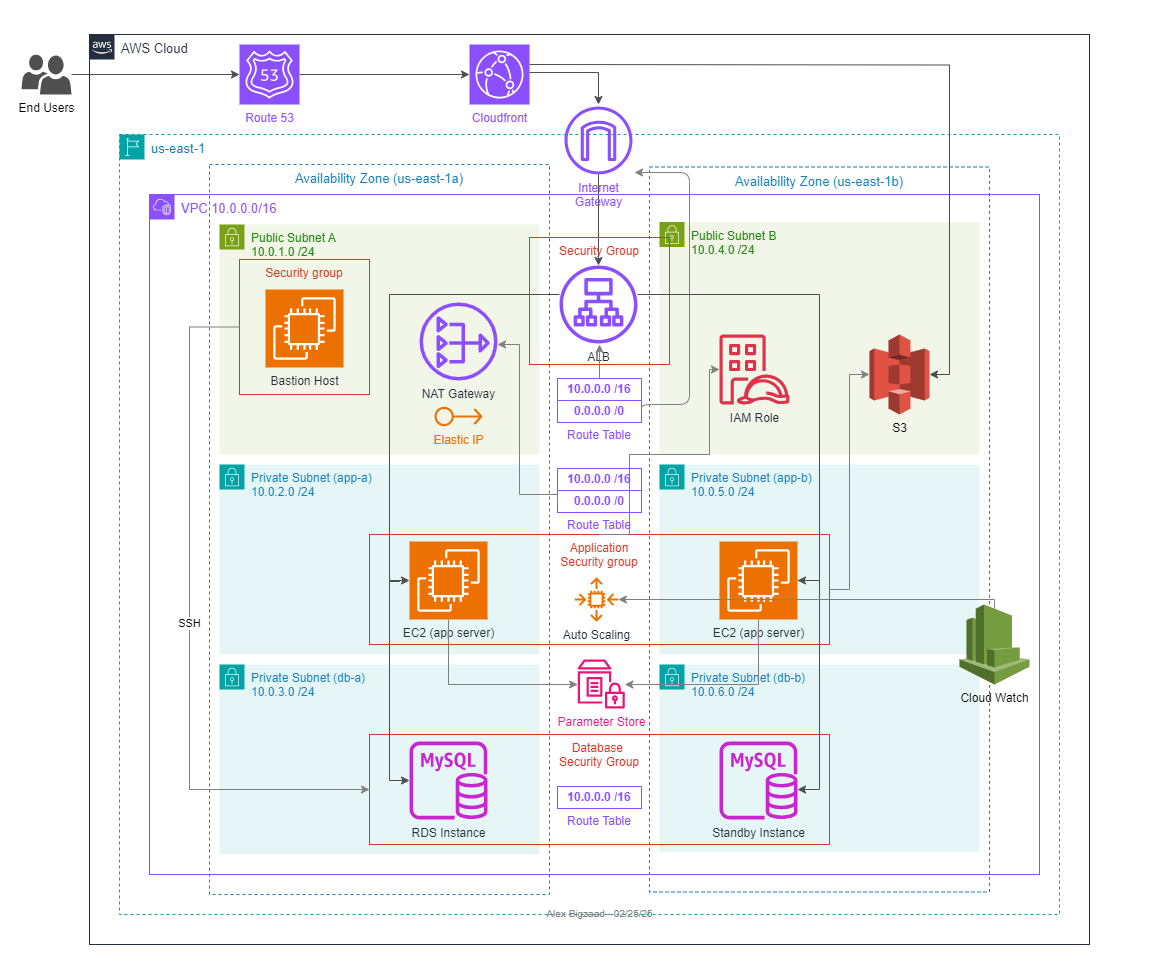The image size is (1162, 965).
Task: Click the MySQL Standby Instance icon
Action: (757, 782)
